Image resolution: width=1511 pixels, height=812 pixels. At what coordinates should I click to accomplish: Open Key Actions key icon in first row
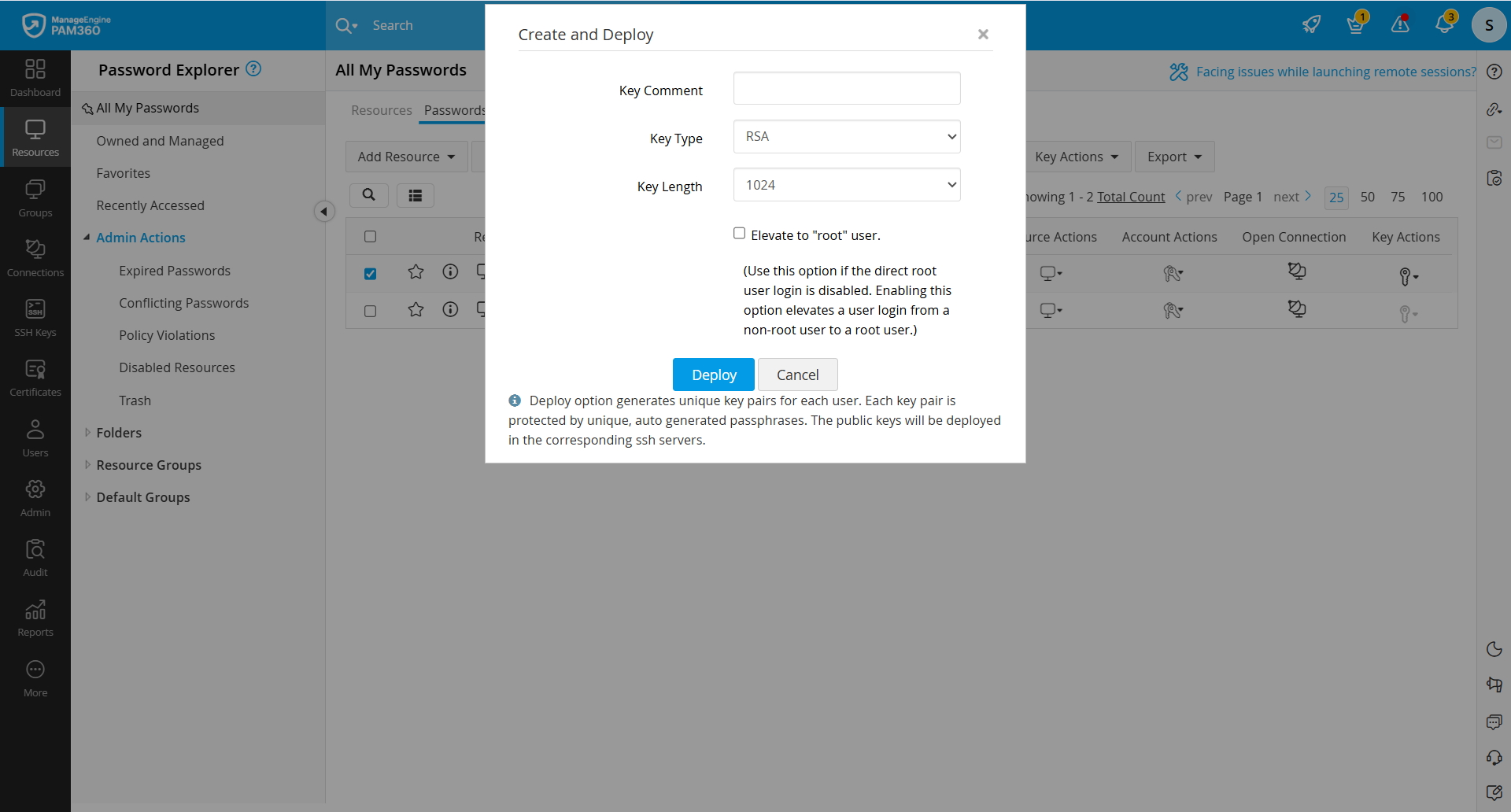pyautogui.click(x=1408, y=276)
